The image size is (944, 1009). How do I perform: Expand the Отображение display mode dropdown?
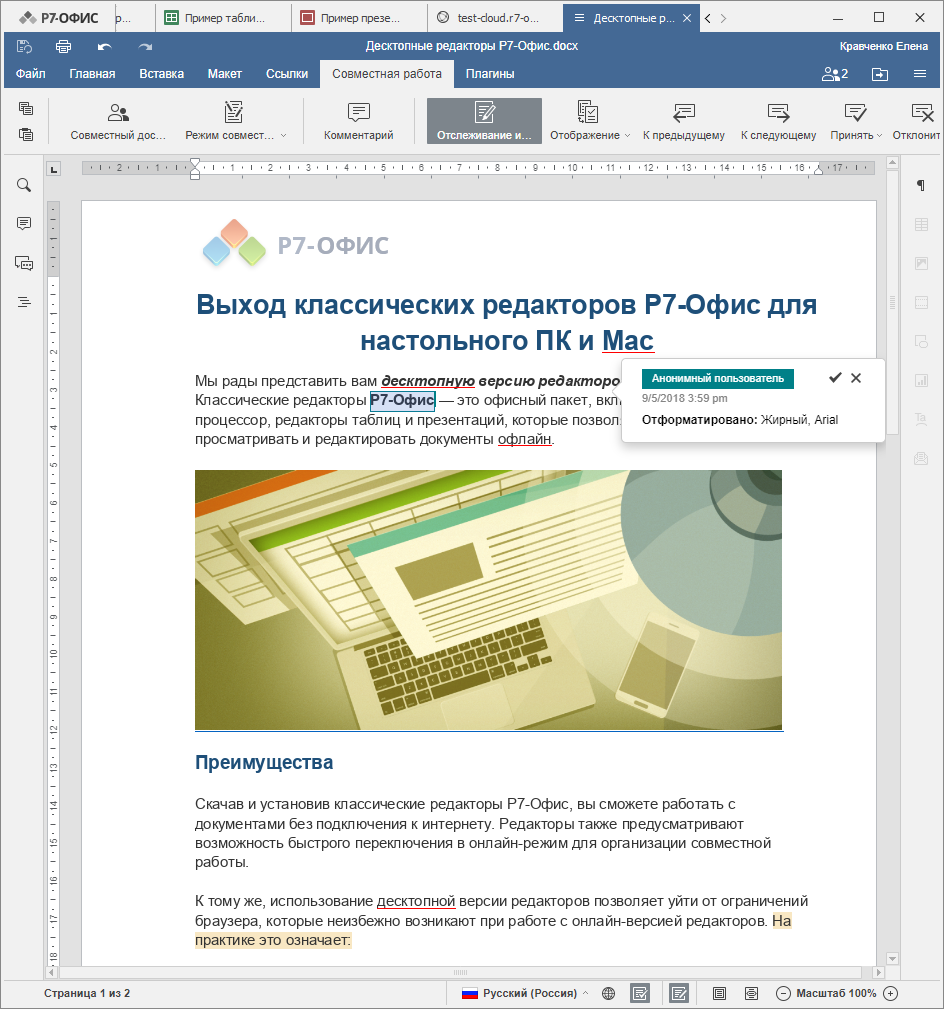[x=627, y=136]
